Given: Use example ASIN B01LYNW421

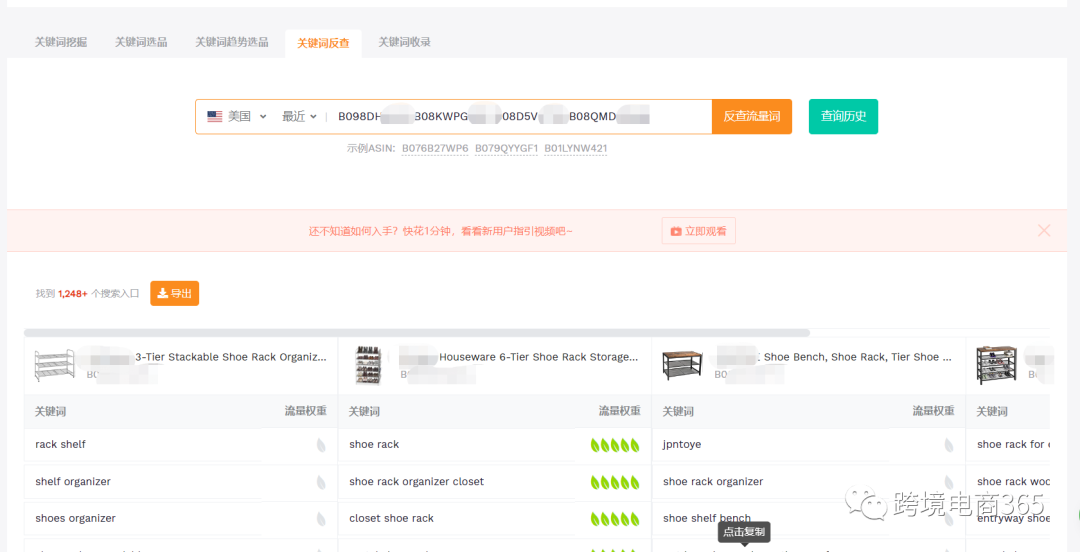Looking at the screenshot, I should tap(575, 148).
